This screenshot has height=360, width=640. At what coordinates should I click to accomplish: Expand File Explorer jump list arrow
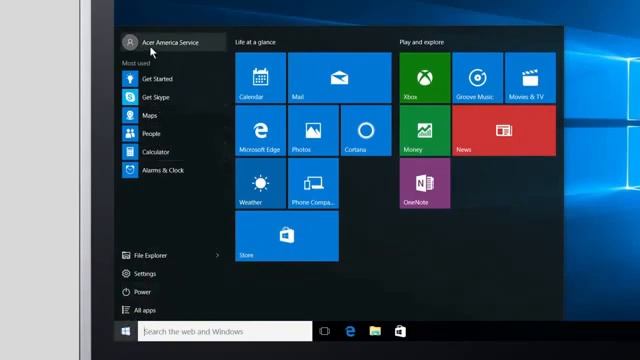(218, 256)
